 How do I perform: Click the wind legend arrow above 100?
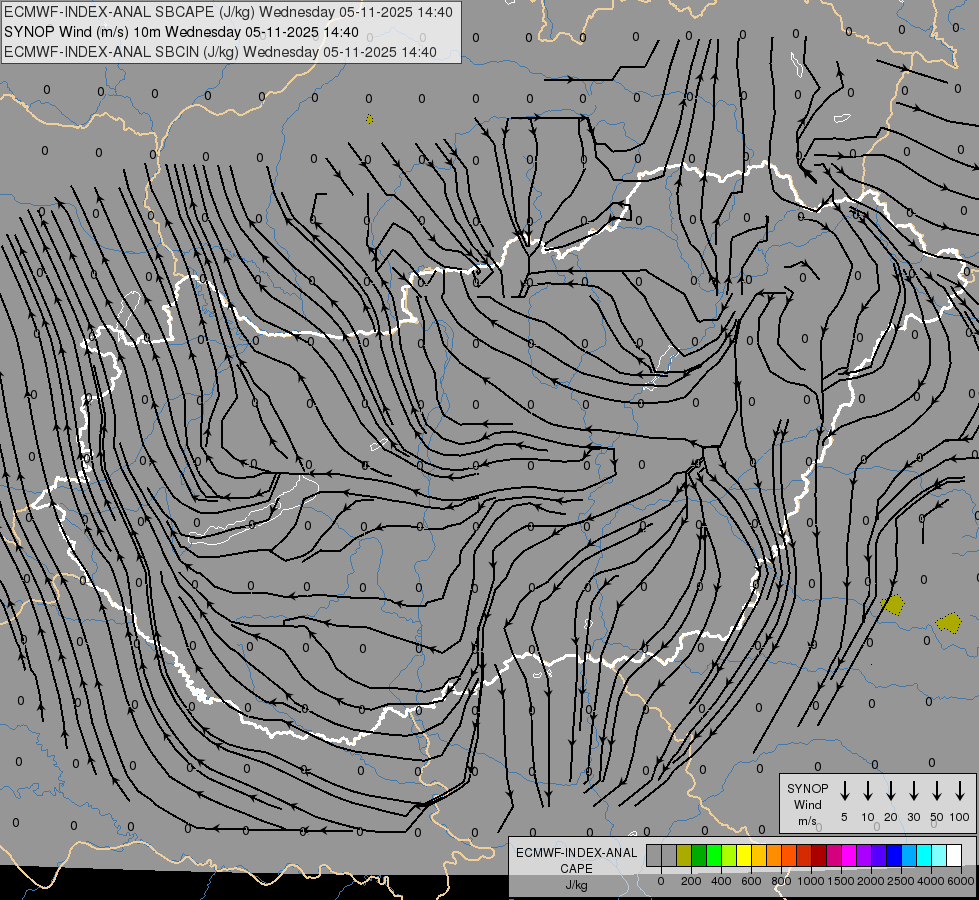(960, 791)
